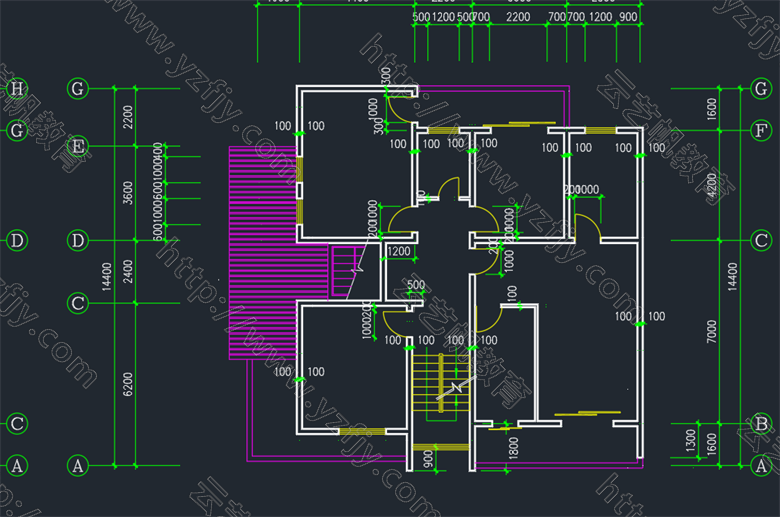Select the yellow staircase treads
780x517 pixels.
click(441, 382)
